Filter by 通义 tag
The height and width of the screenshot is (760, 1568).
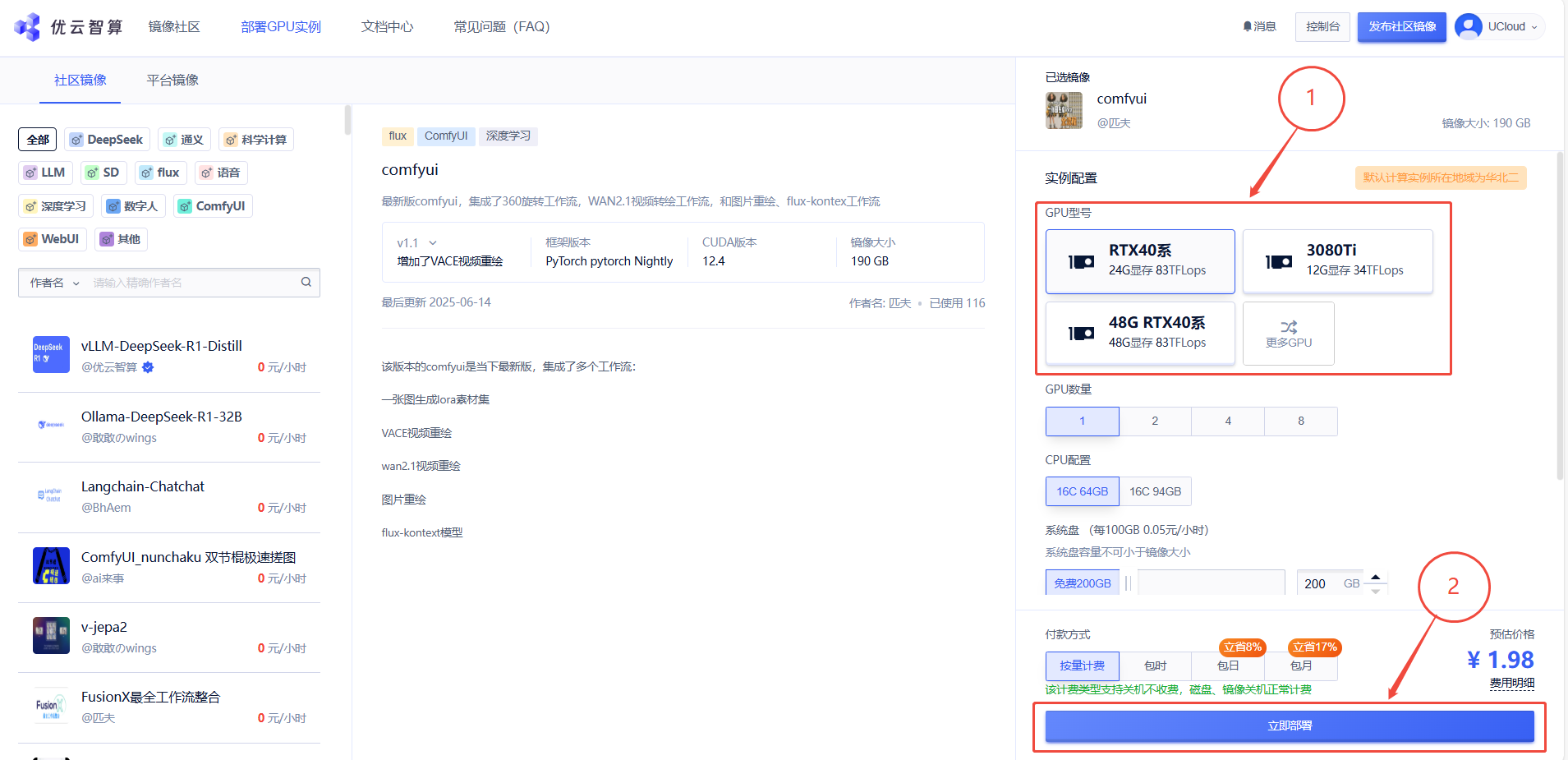click(184, 140)
